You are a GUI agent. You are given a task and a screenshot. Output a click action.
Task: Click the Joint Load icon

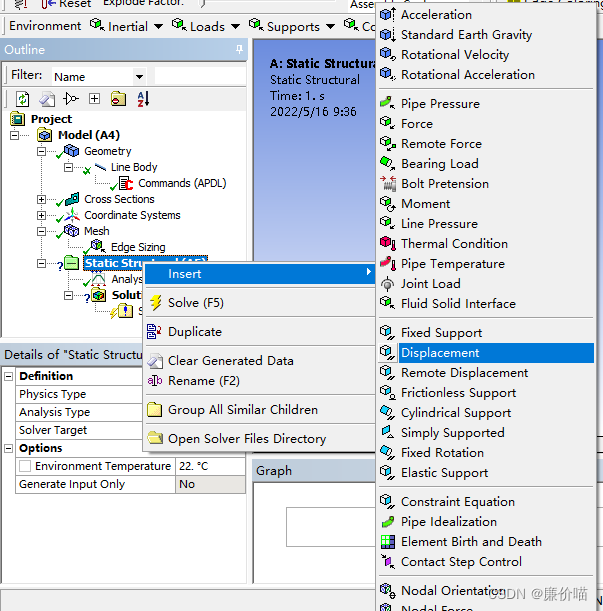(387, 284)
